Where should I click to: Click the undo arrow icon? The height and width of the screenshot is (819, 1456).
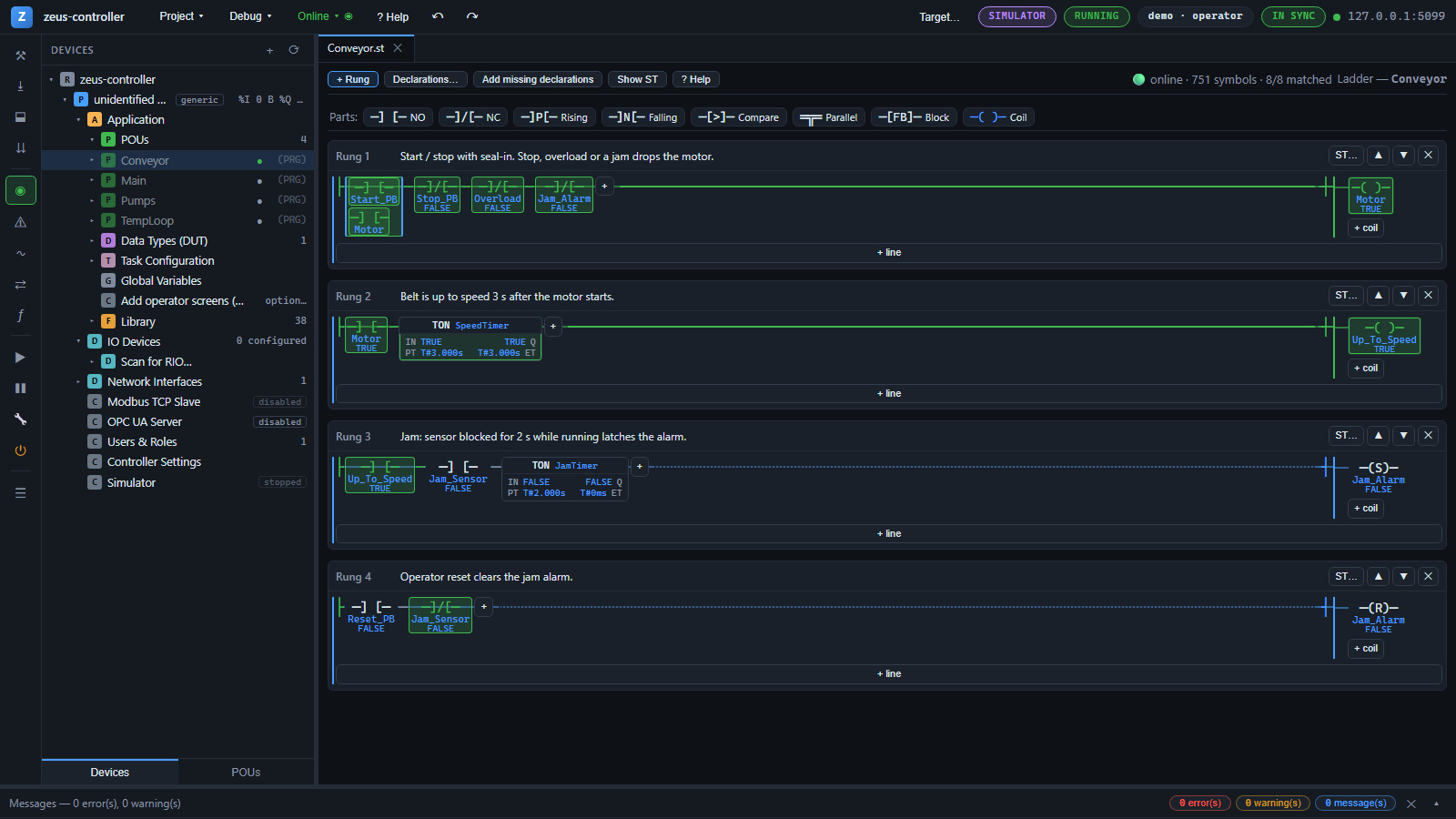click(438, 16)
